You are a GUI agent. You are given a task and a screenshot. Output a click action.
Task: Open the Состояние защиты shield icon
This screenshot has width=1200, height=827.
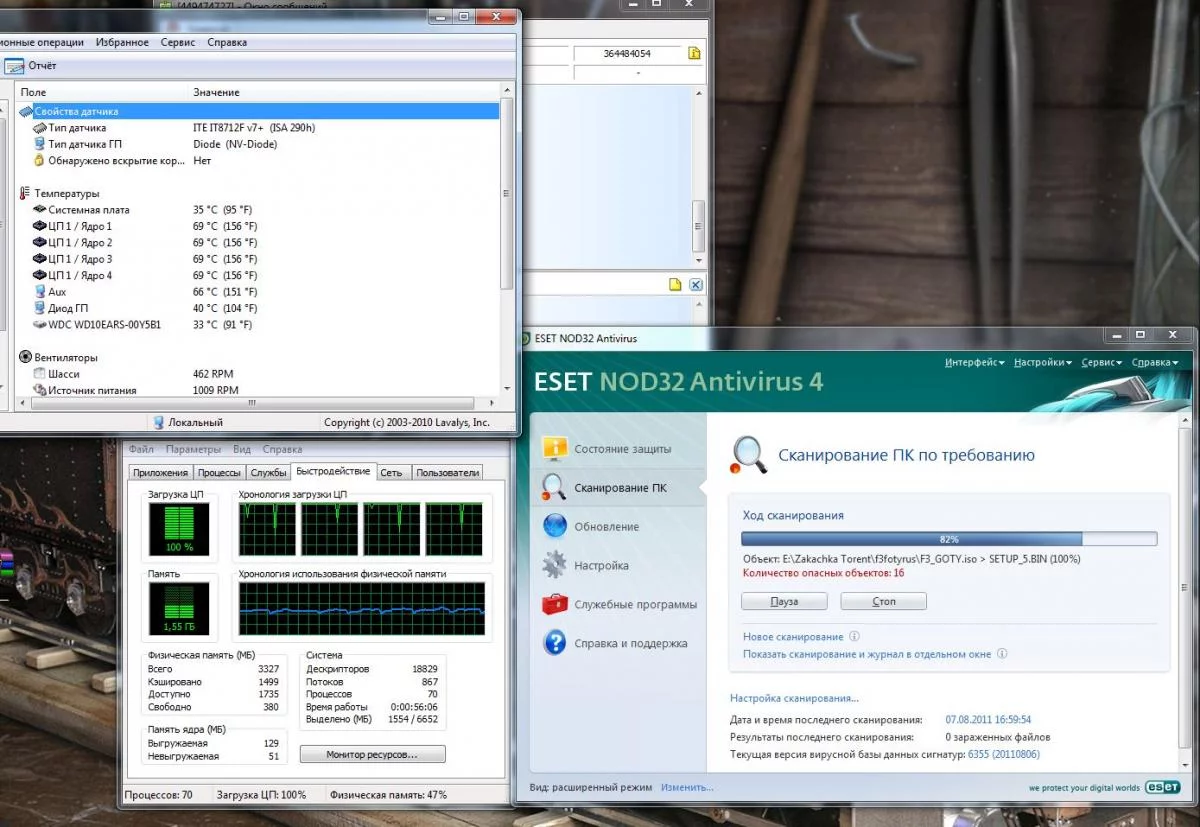point(554,449)
